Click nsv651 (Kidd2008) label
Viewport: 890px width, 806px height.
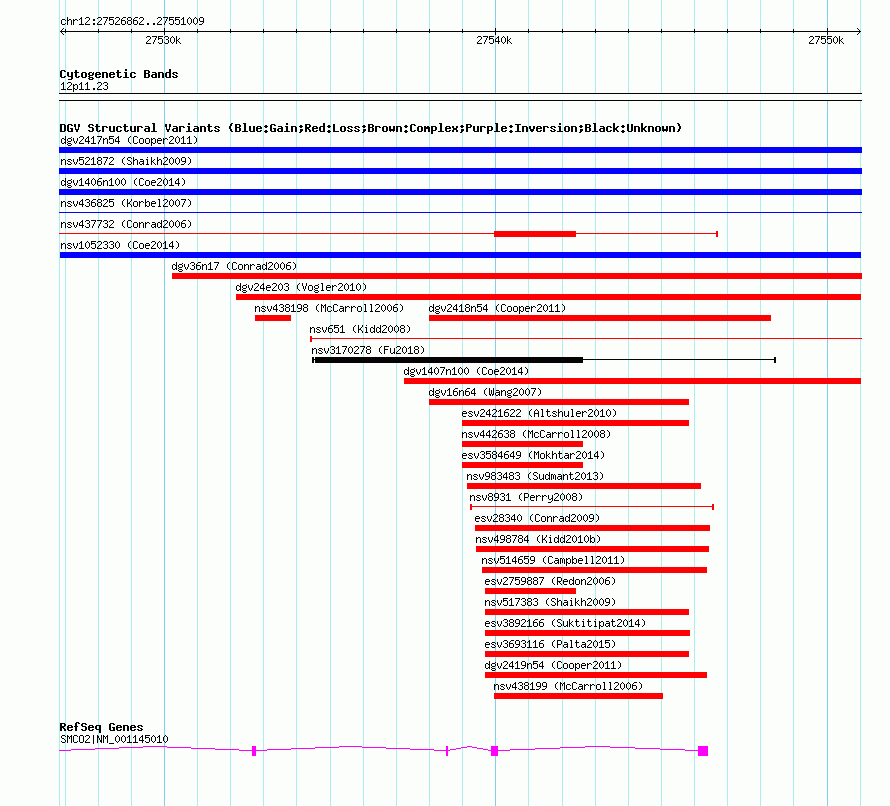coord(360,329)
